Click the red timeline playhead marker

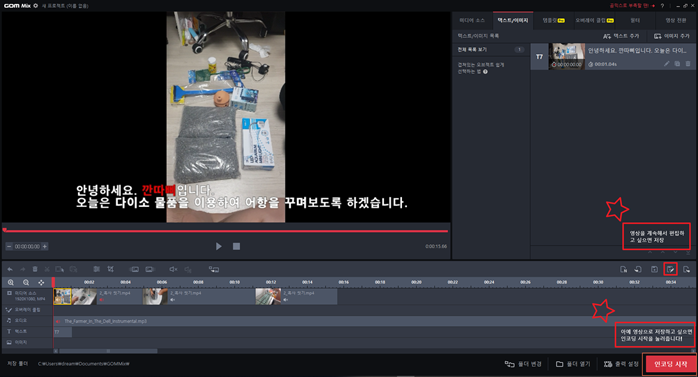pos(53,282)
